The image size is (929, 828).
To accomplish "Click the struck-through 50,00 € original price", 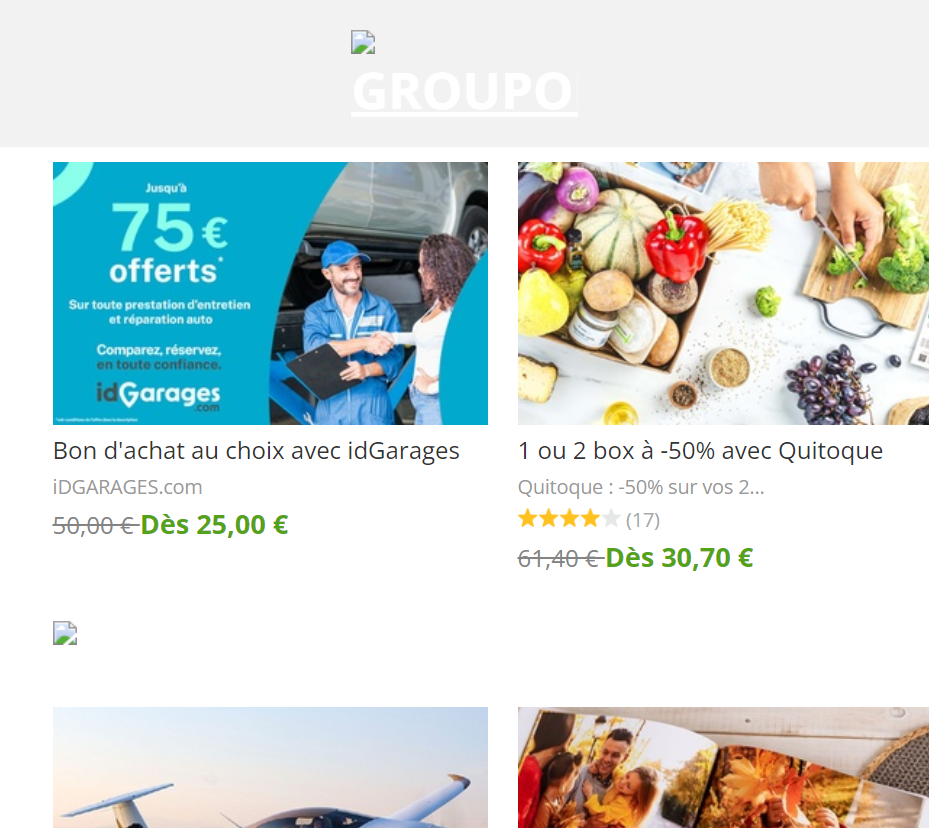I will tap(95, 525).
